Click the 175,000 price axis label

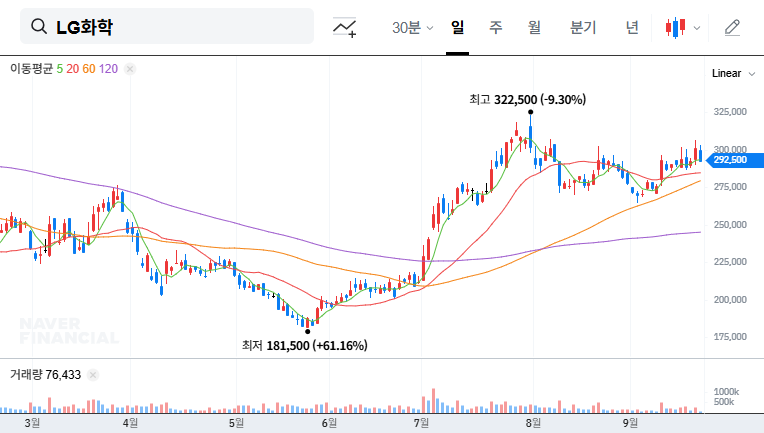click(x=730, y=337)
